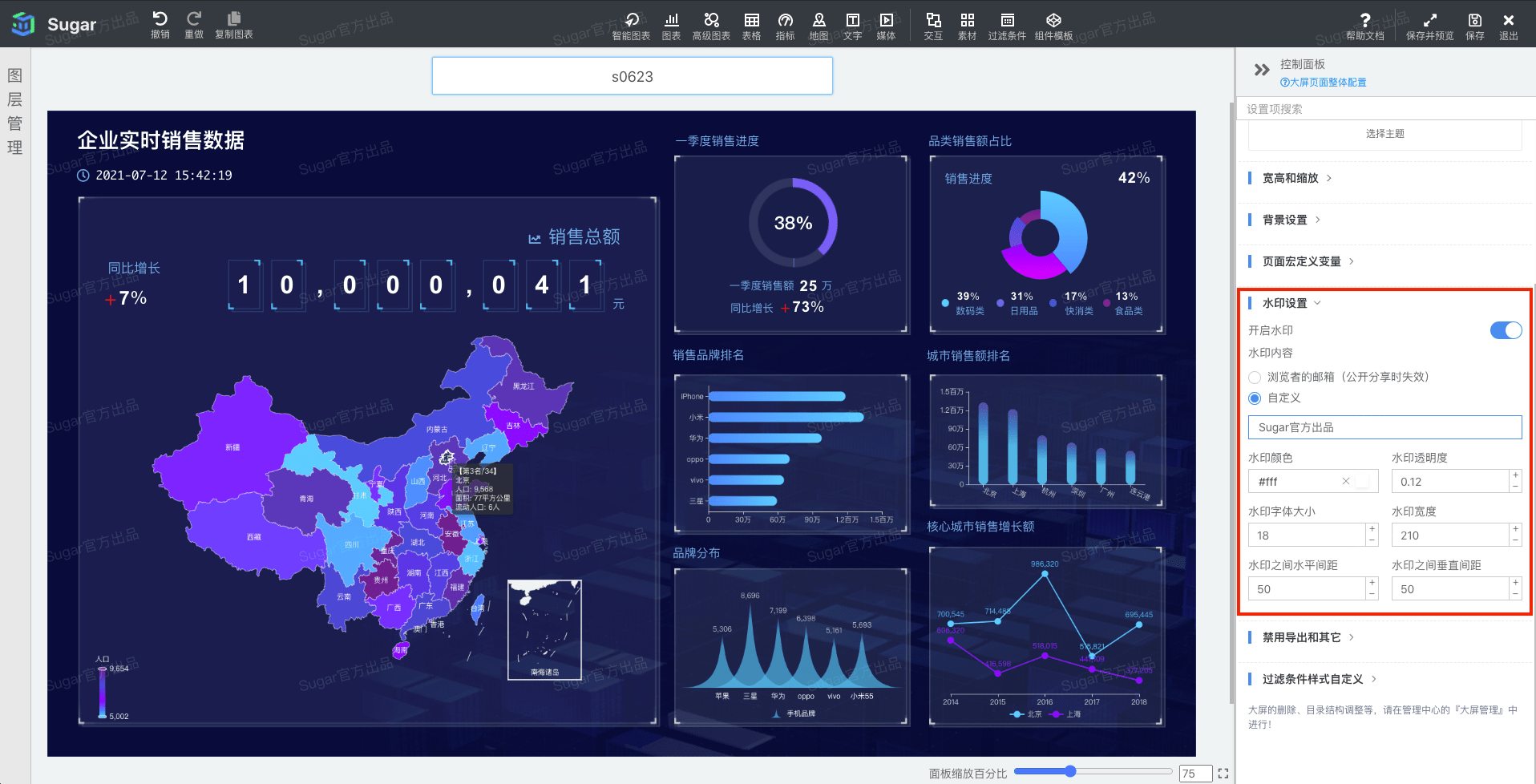Viewport: 1536px width, 784px height.
Task: Click the 北京 legend item in line chart
Action: [1026, 713]
